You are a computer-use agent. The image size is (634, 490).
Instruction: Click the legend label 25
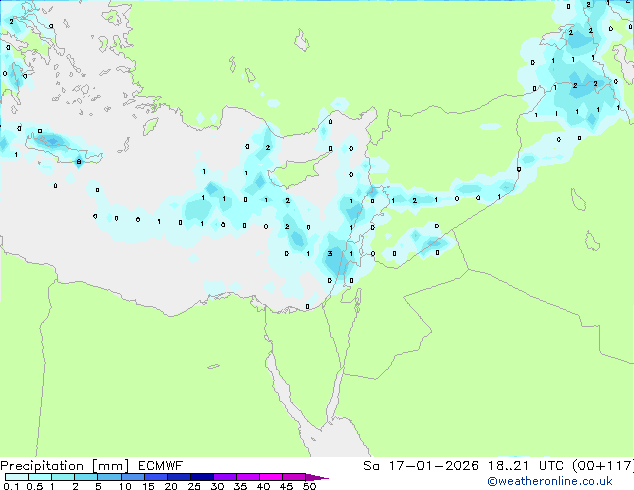coord(194,486)
